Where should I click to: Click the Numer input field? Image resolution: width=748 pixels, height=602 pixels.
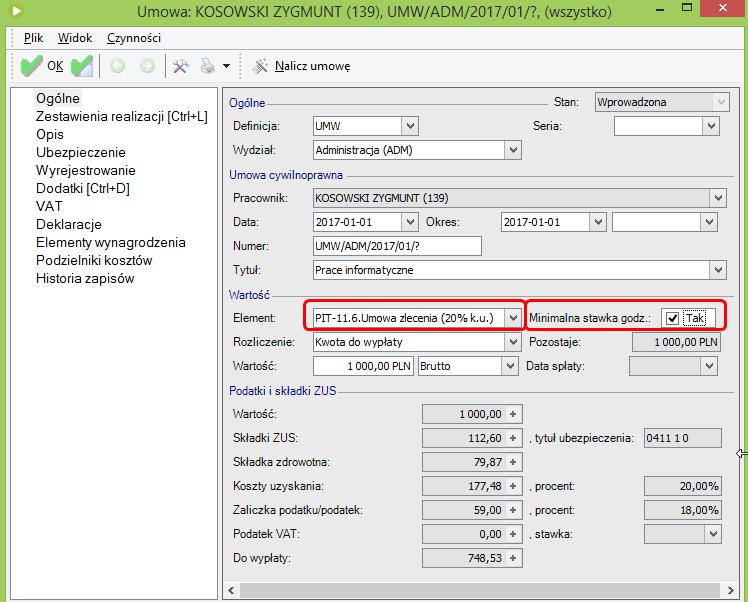point(397,246)
